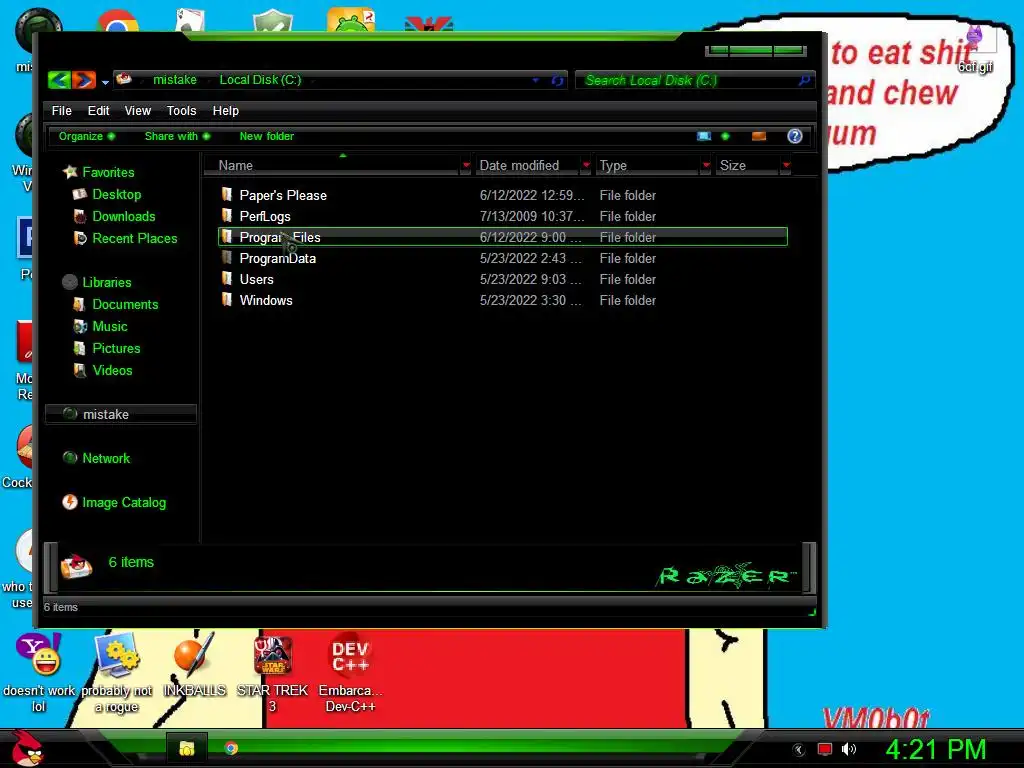1024x768 pixels.
Task: Open the Documents library
Action: pyautogui.click(x=125, y=304)
